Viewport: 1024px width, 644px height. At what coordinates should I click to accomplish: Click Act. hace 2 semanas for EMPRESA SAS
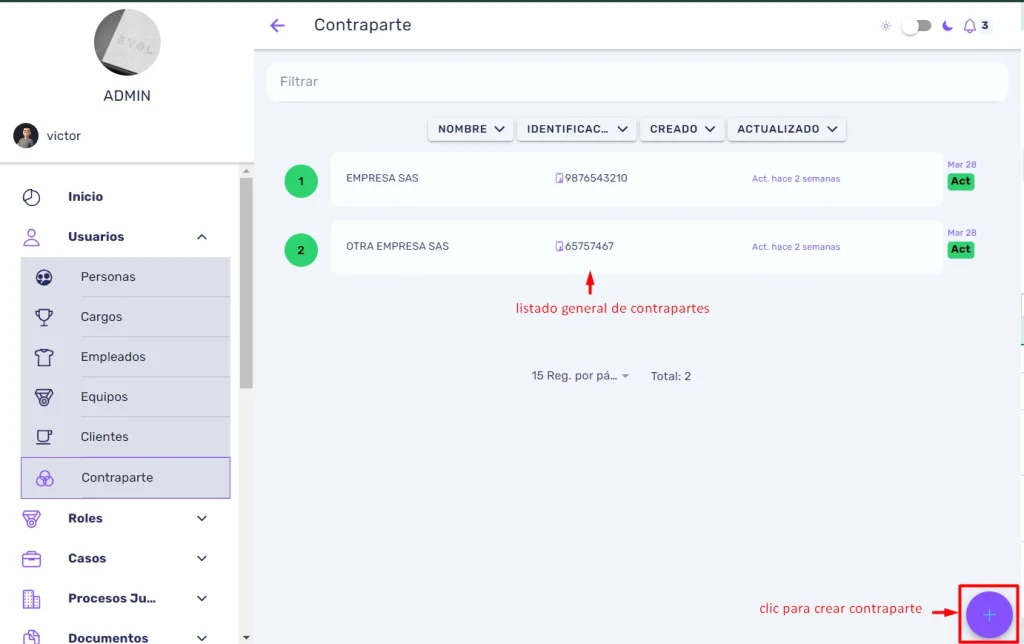click(x=795, y=179)
